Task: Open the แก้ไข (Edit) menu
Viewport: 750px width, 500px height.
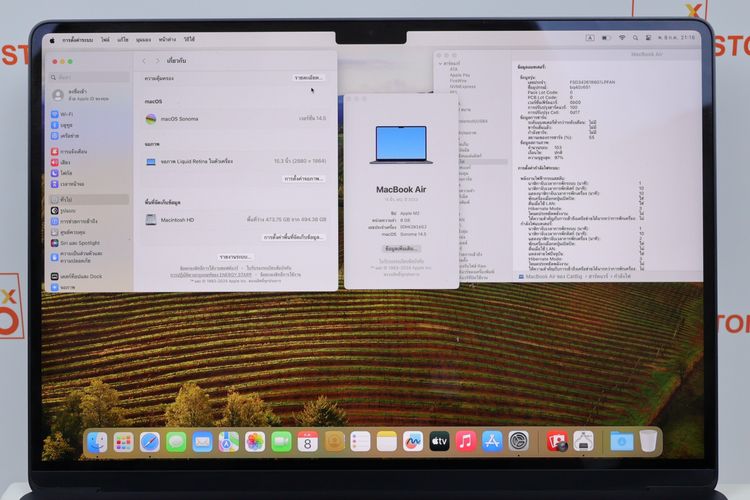Action: coord(123,40)
